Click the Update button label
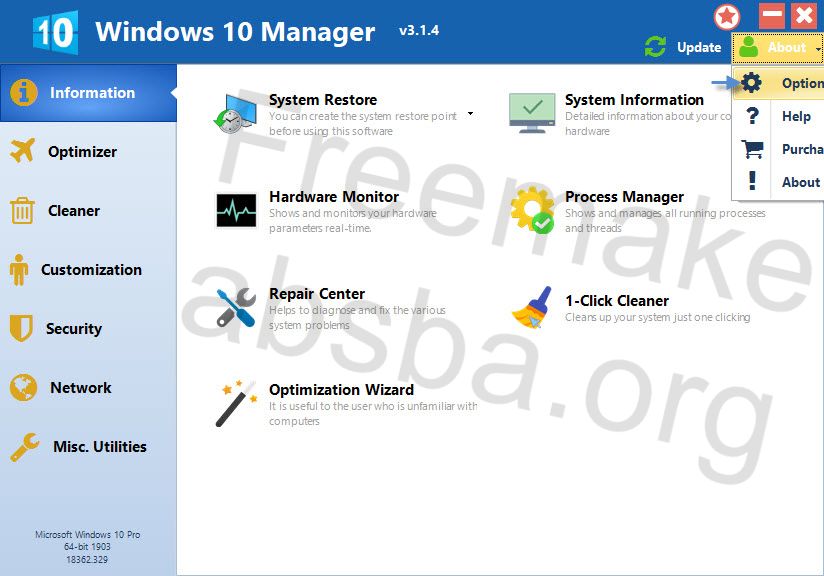The height and width of the screenshot is (576, 824). [699, 47]
